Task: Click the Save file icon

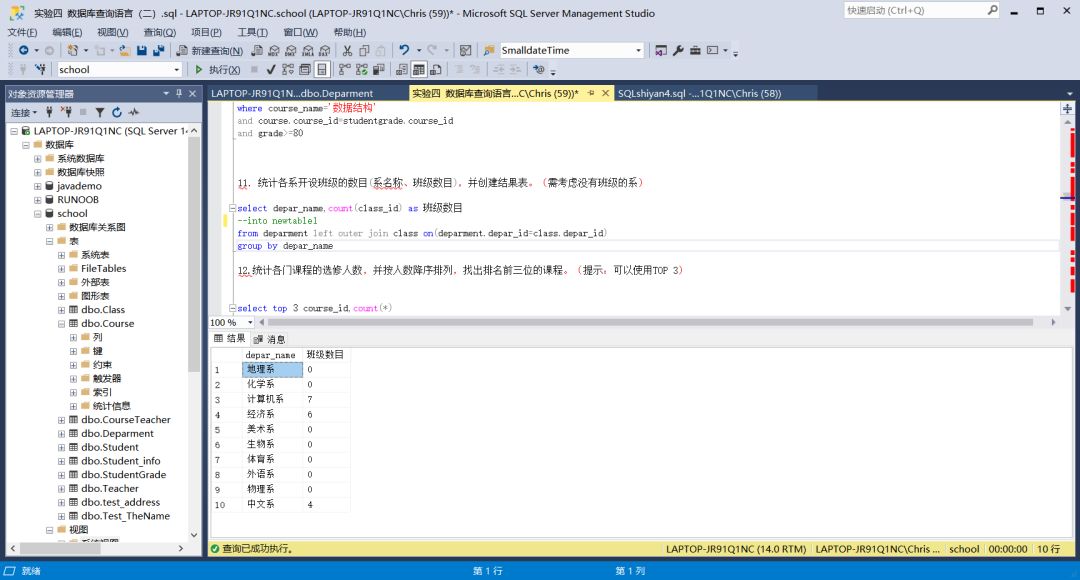Action: (x=142, y=50)
